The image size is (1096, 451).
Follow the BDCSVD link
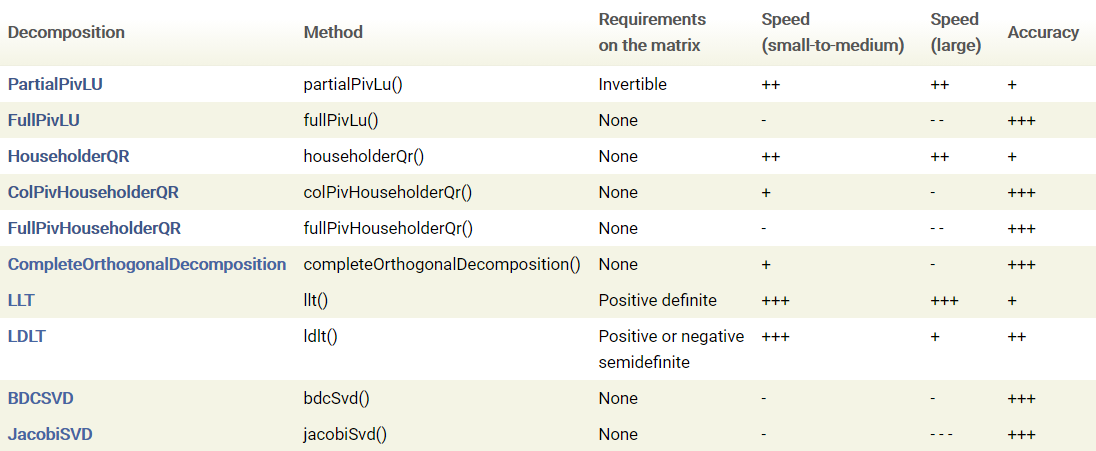[x=41, y=398]
